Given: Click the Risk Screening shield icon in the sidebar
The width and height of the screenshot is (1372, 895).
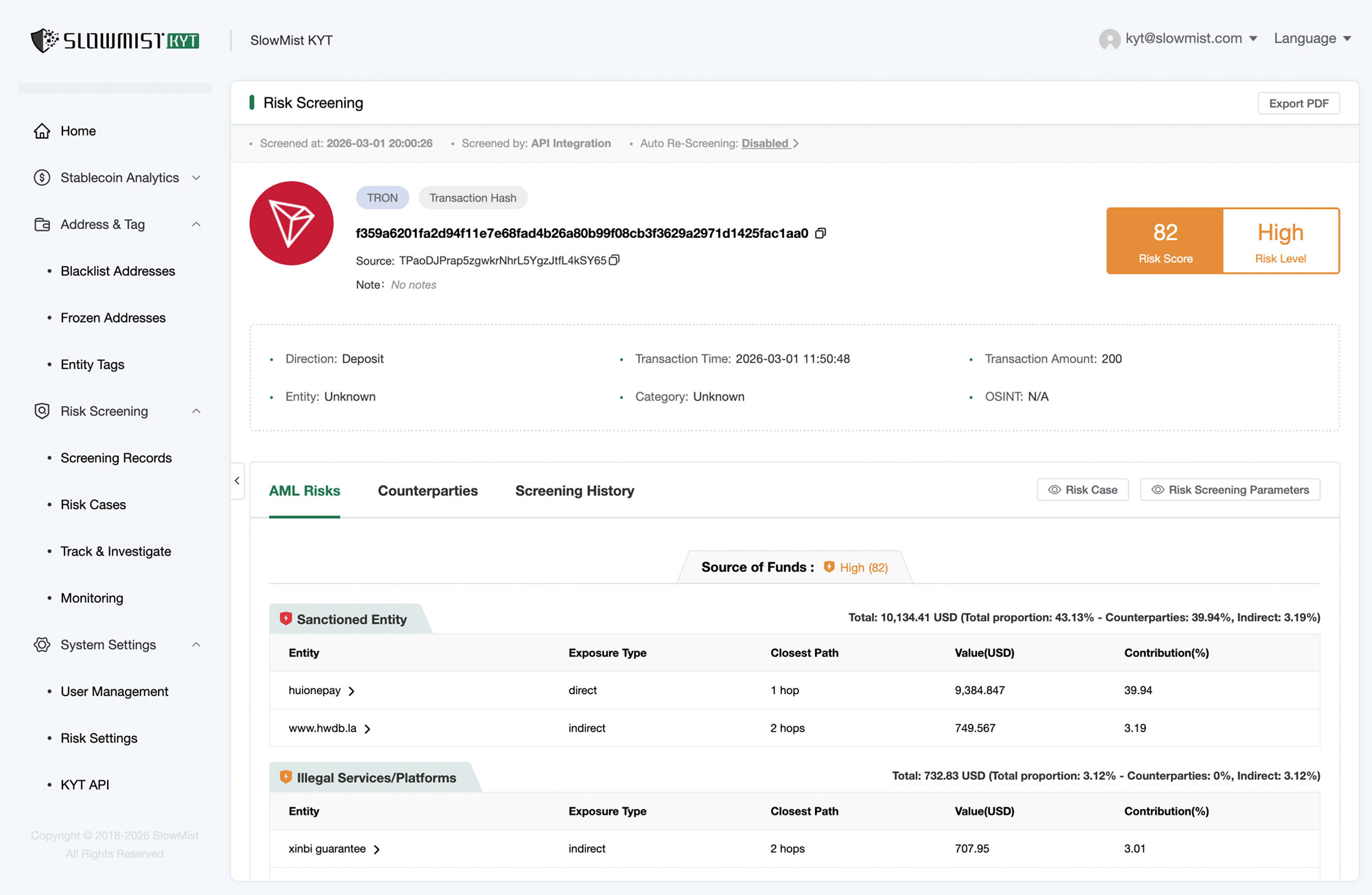Looking at the screenshot, I should coord(42,411).
